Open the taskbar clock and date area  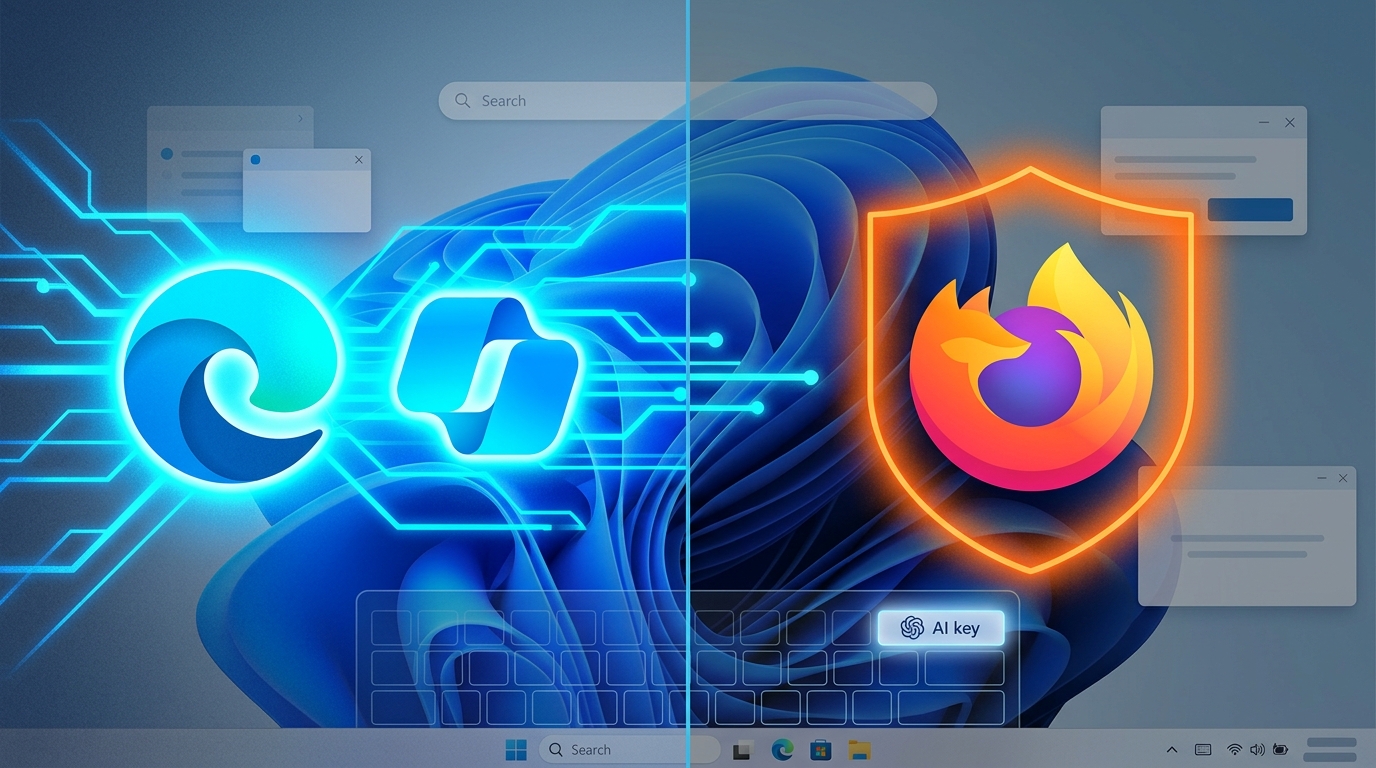click(x=1330, y=750)
